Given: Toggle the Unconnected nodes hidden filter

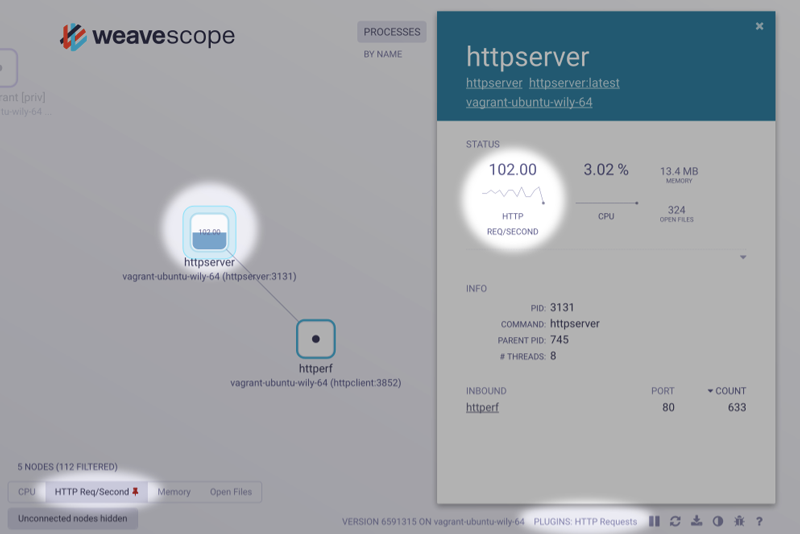Looking at the screenshot, I should pyautogui.click(x=73, y=518).
